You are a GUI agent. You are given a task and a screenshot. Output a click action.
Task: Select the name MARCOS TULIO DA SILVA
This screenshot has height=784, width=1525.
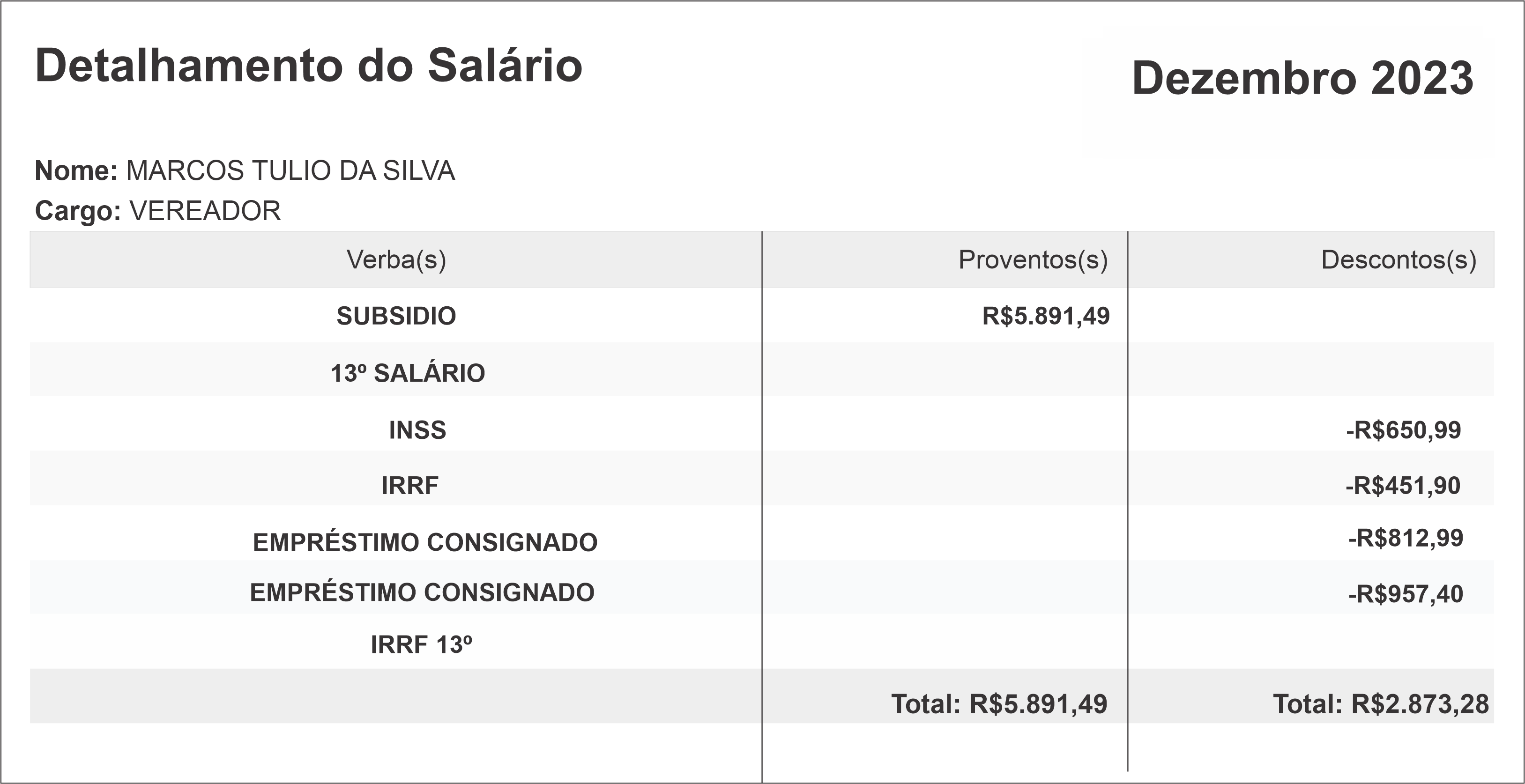click(290, 171)
